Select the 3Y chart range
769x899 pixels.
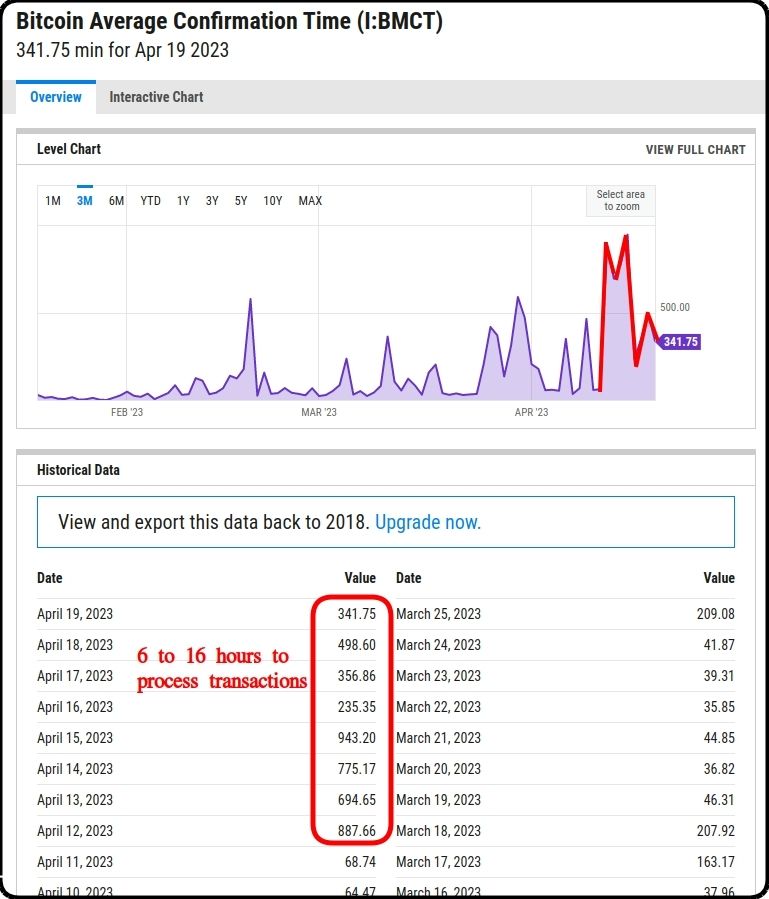click(x=212, y=201)
